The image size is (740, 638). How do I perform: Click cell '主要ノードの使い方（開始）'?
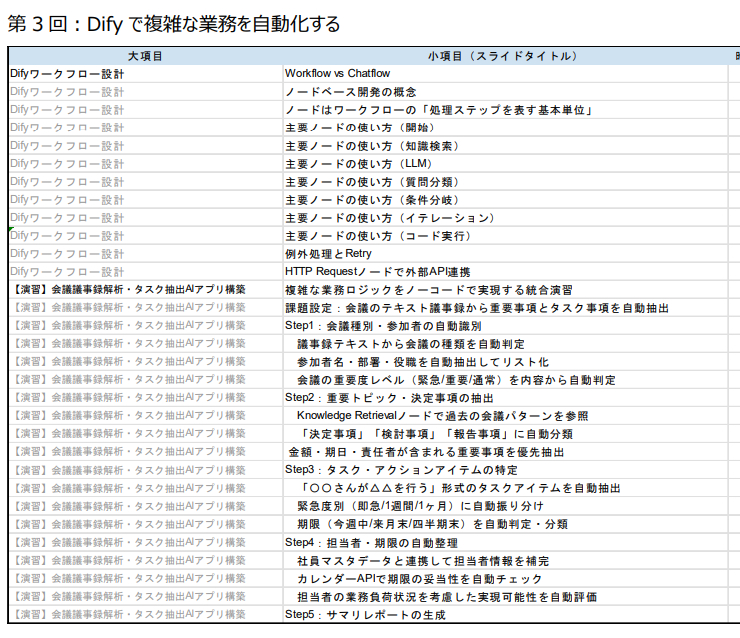click(x=360, y=128)
